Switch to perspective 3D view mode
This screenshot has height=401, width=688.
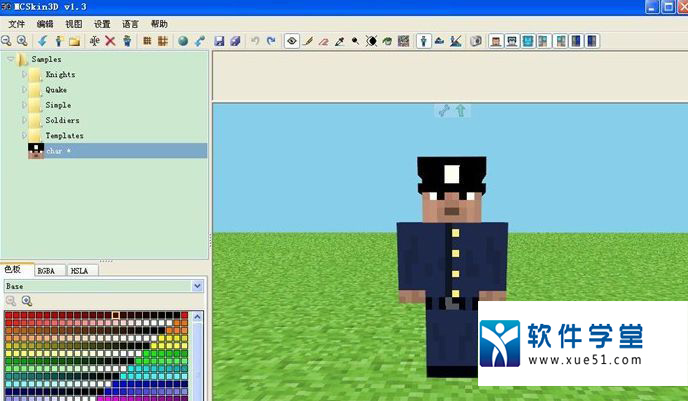coord(424,41)
